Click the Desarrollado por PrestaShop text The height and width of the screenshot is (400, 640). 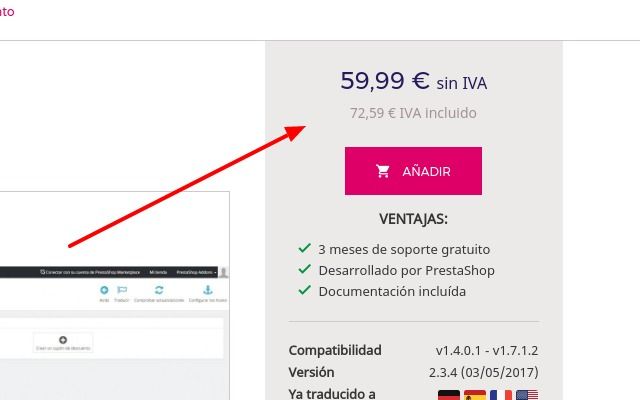tap(407, 271)
